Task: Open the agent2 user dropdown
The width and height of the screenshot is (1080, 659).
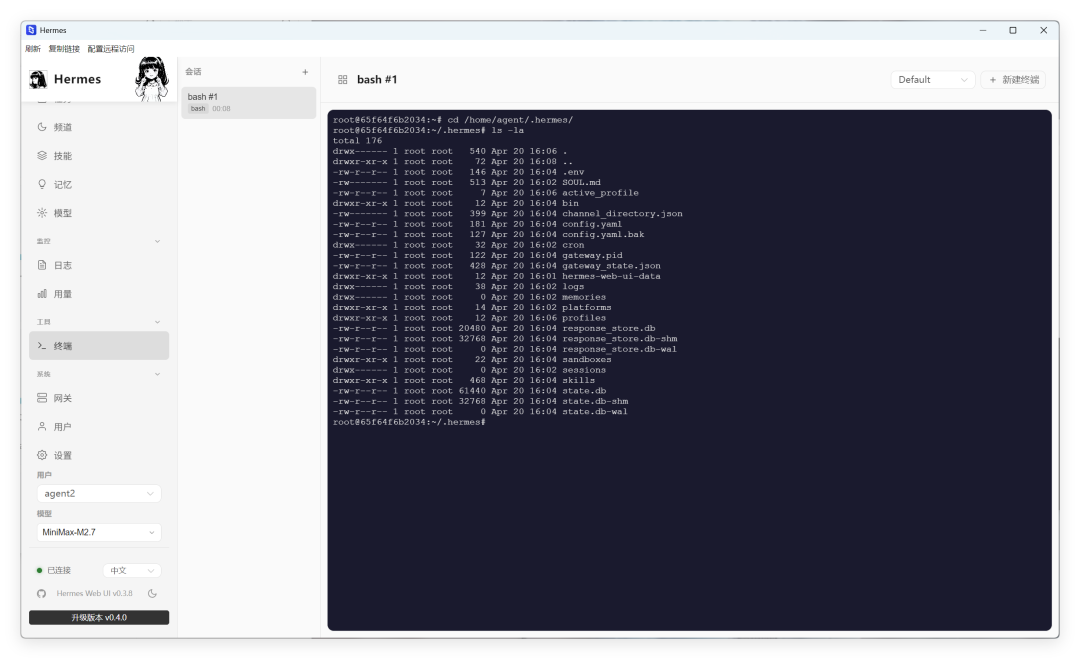Action: coord(98,494)
